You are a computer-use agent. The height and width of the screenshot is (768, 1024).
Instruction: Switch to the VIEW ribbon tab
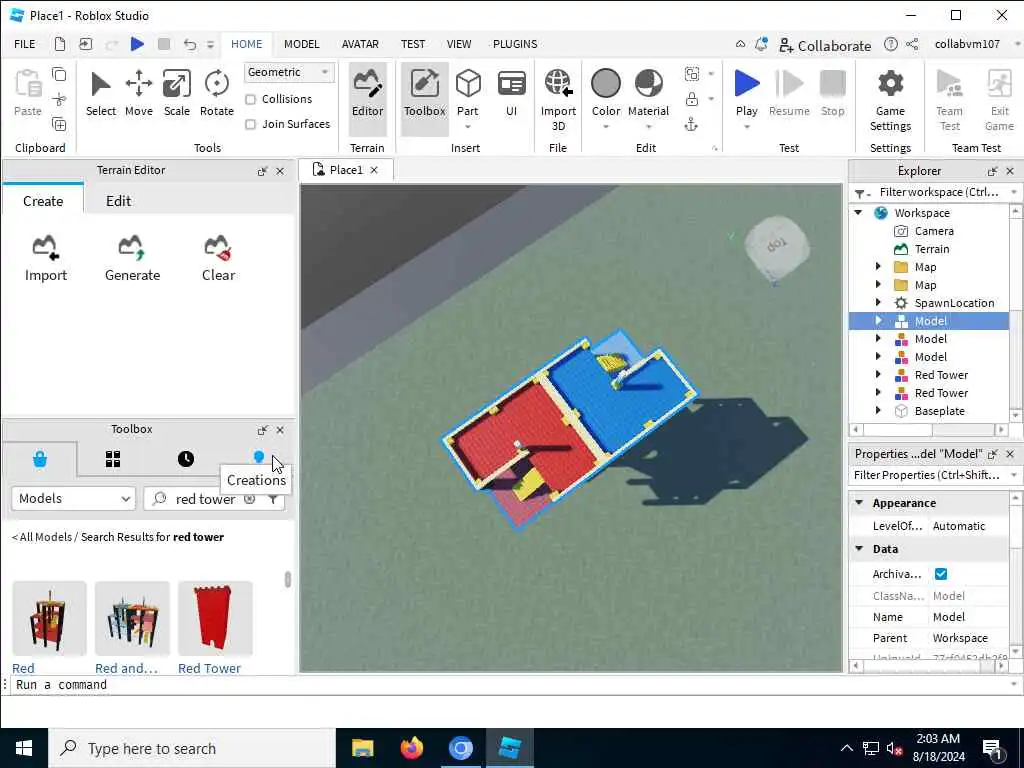pos(458,44)
